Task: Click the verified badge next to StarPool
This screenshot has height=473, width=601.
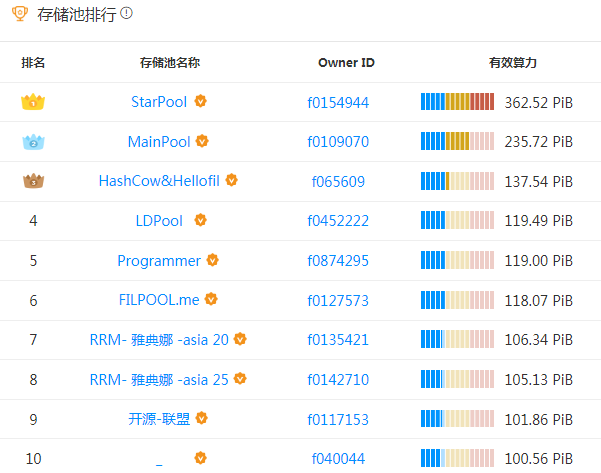Action: coord(200,101)
